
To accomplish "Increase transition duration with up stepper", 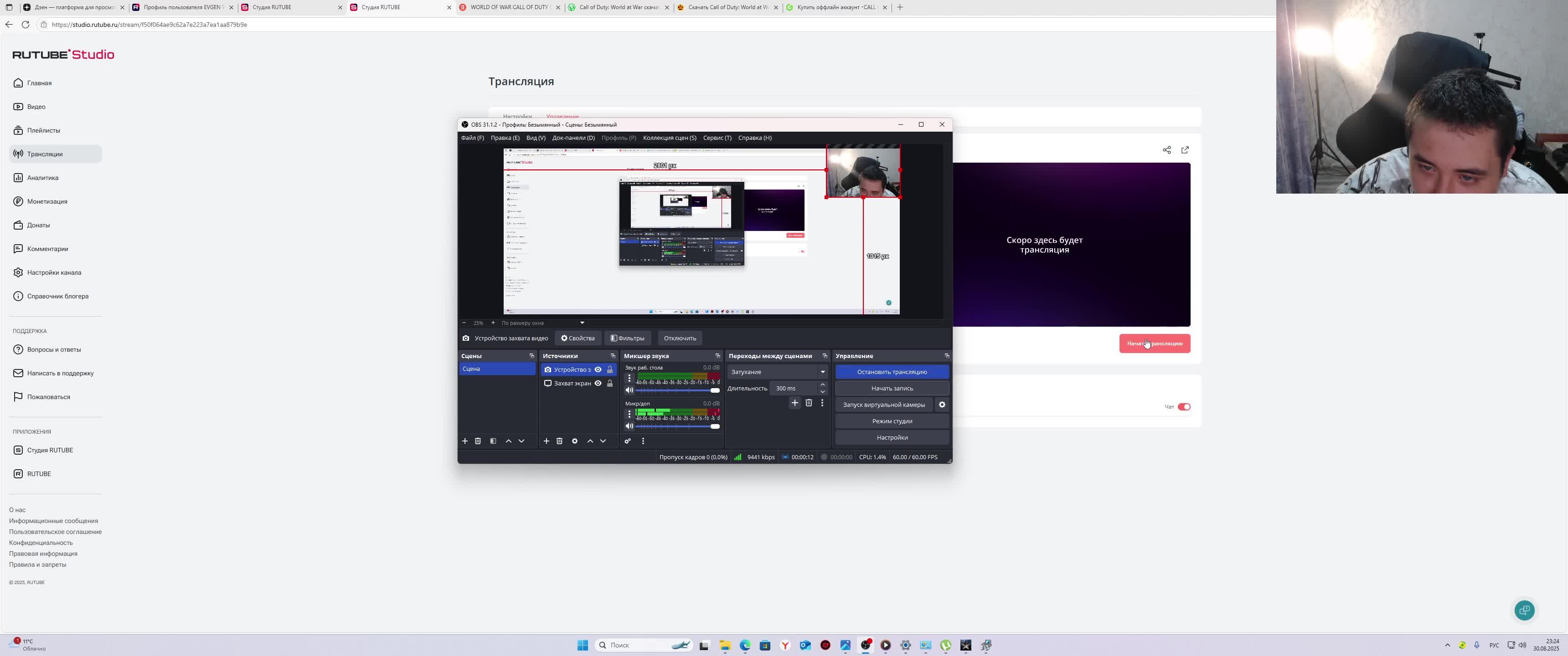I will coord(822,384).
